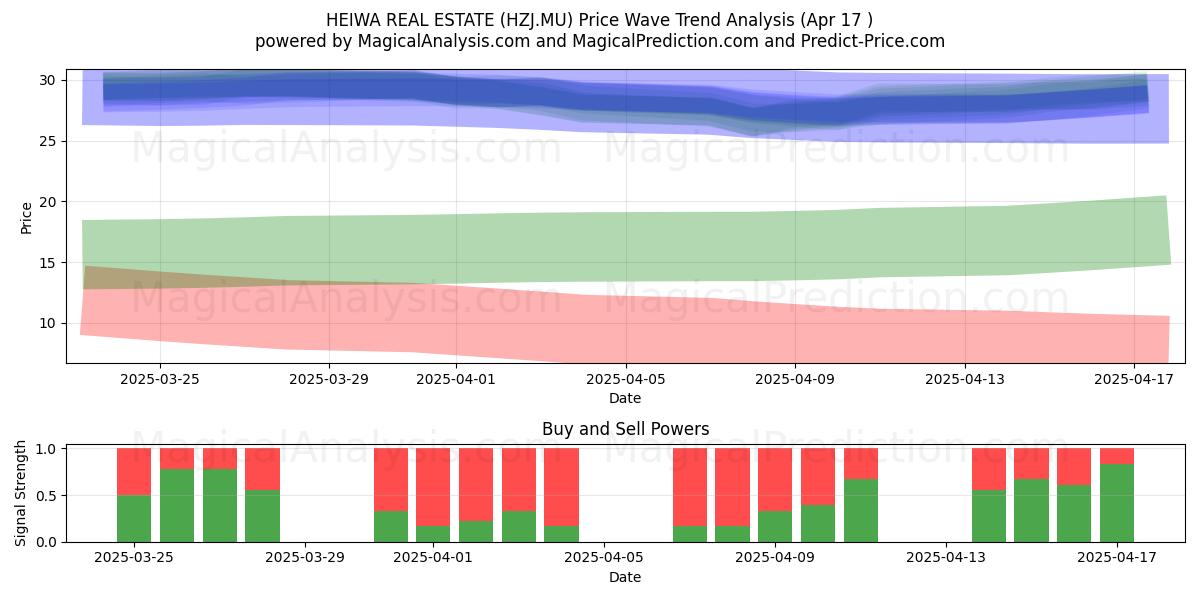Click the 'Buy and Sell Powers' subplot title
Viewport: 1200px width, 600px height.
tap(626, 429)
